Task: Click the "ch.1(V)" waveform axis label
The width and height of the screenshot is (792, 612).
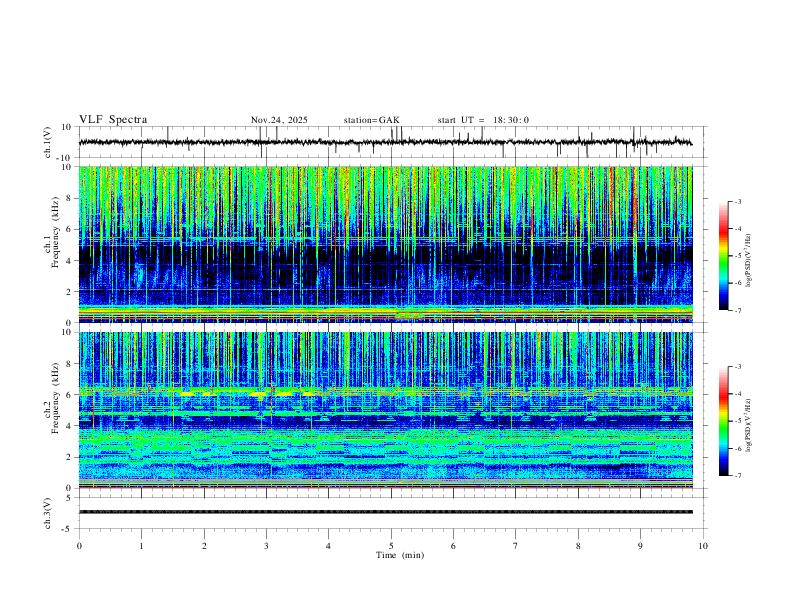Action: pos(48,142)
